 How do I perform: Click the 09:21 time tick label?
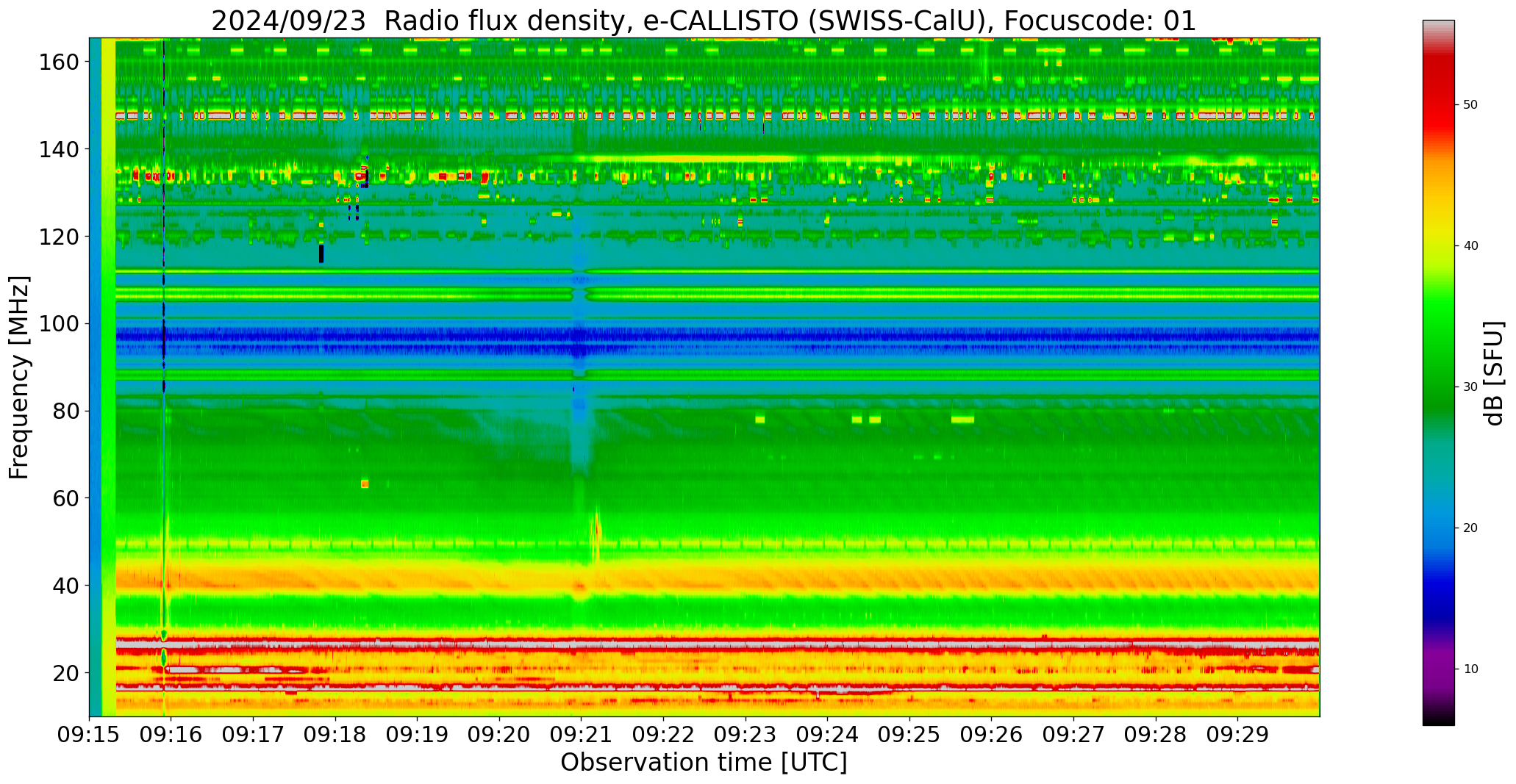coord(582,734)
